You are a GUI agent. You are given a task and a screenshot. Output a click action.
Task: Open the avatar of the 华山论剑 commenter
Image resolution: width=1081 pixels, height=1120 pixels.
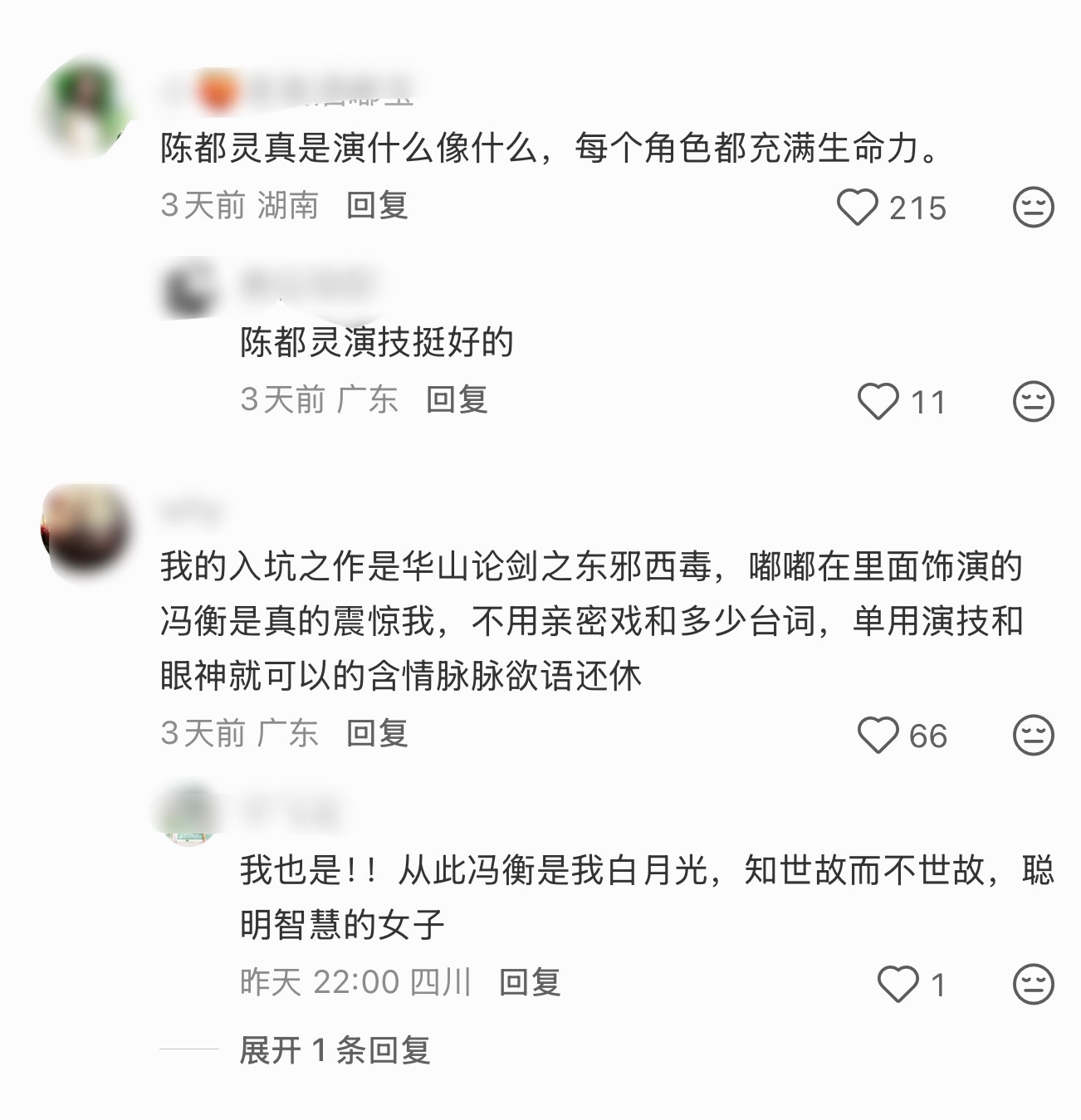coord(85,531)
